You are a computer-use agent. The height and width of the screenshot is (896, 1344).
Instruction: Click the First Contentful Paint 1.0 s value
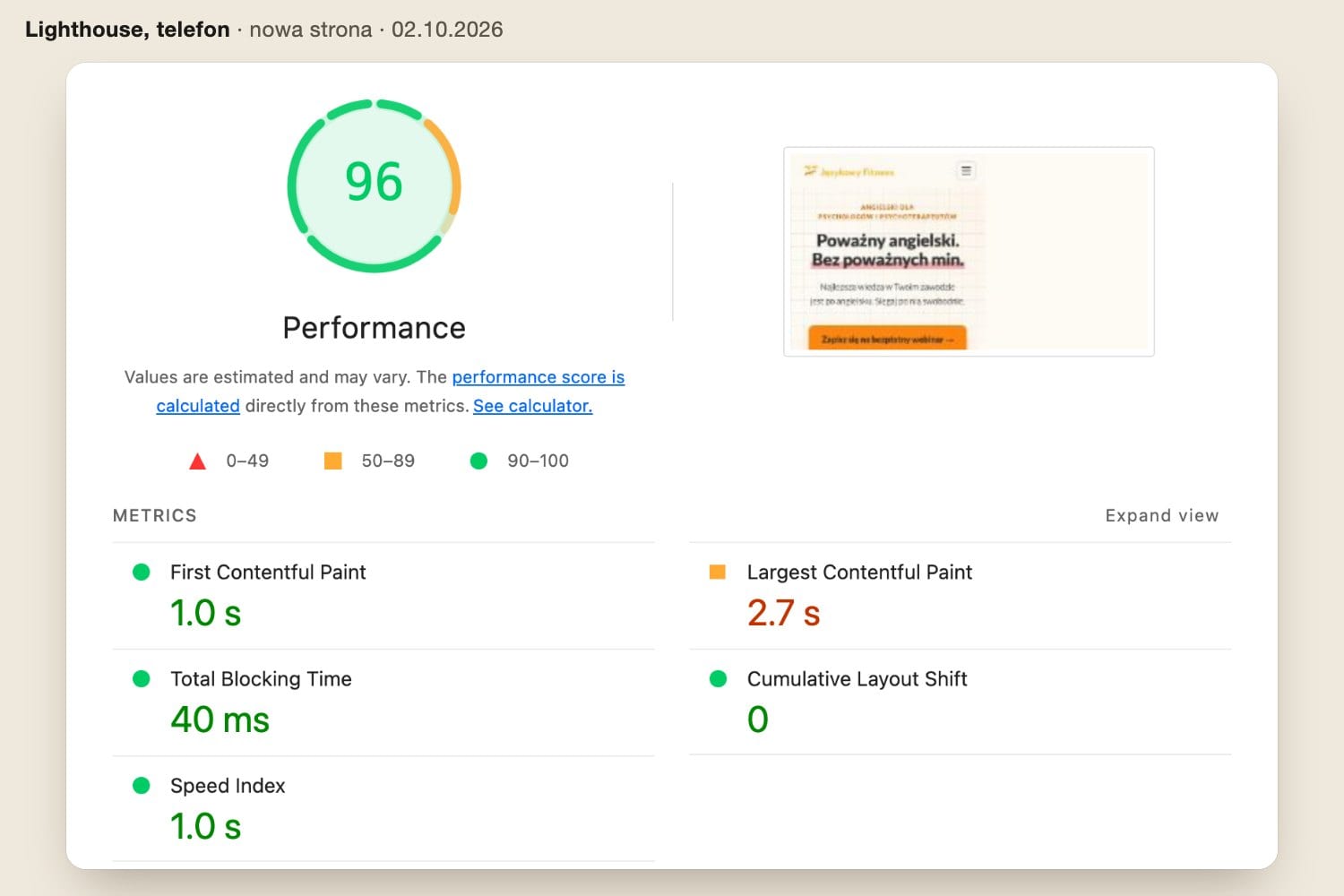pos(205,613)
